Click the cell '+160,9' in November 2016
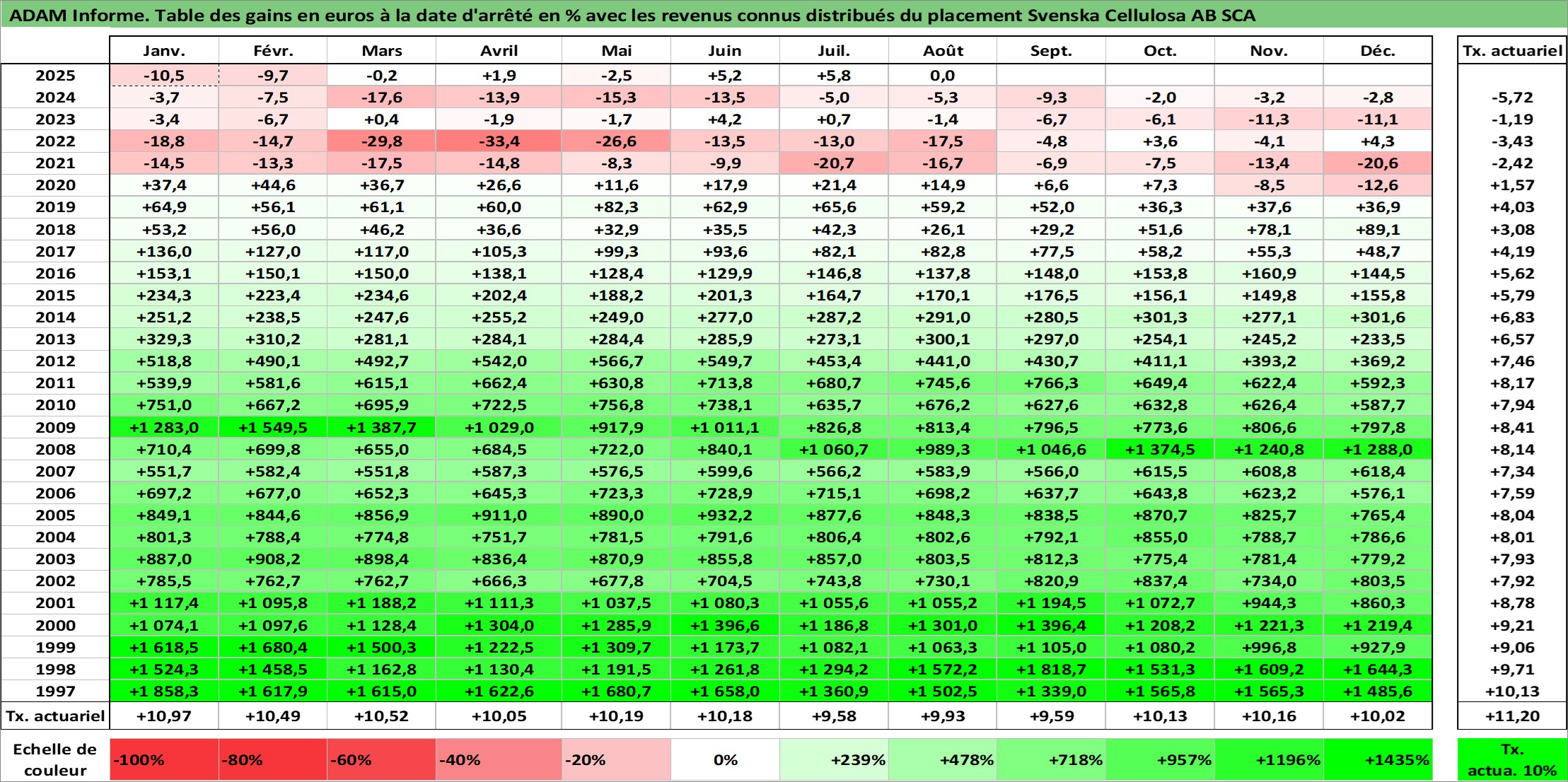Image resolution: width=1568 pixels, height=782 pixels. coord(1269,273)
